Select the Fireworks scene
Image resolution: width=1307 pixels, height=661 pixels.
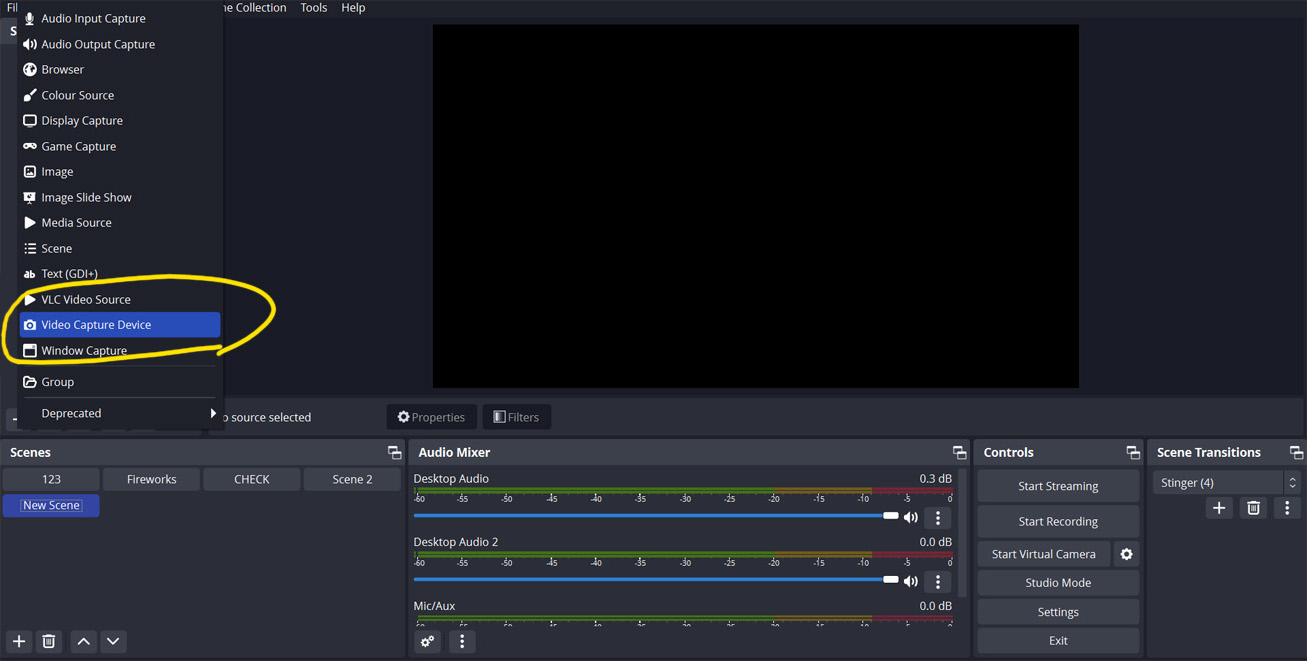click(152, 479)
